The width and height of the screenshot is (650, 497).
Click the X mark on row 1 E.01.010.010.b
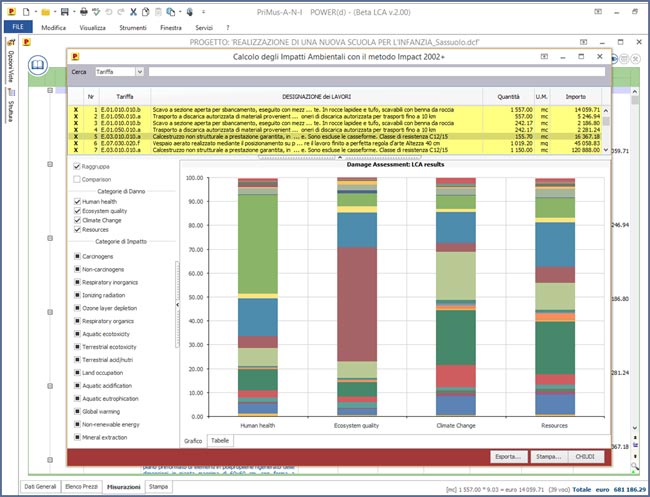75,110
